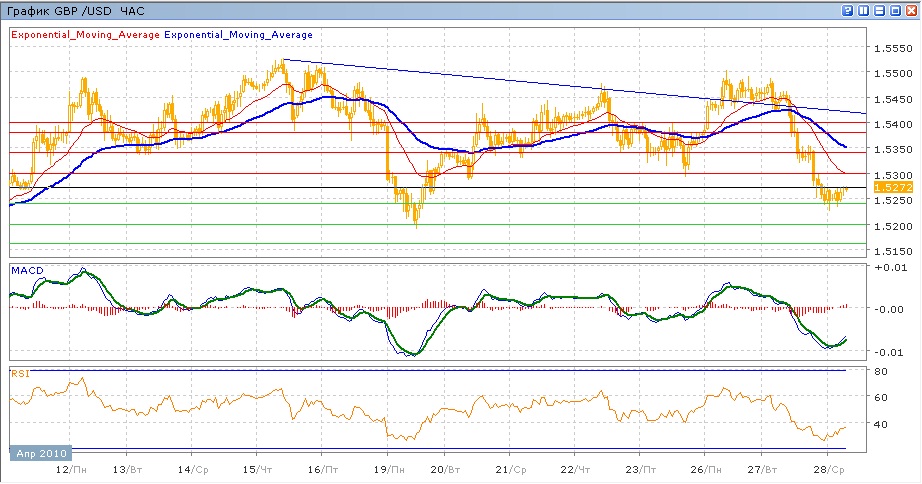Open the help icon in title bar
The width and height of the screenshot is (922, 484).
[x=848, y=10]
